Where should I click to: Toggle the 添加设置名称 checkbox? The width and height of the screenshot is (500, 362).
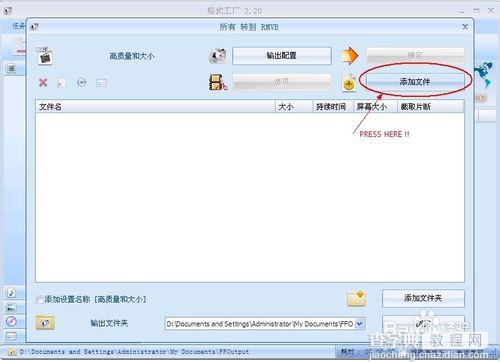pyautogui.click(x=39, y=299)
